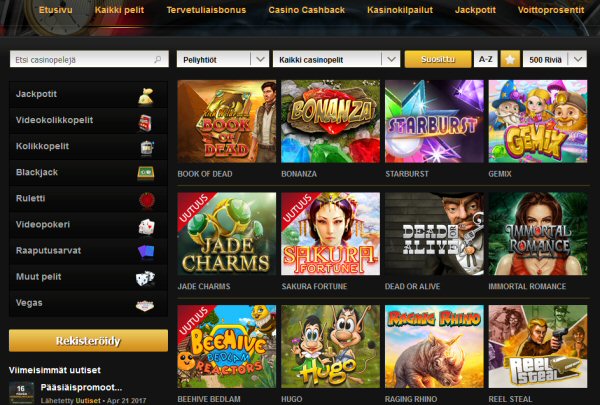The image size is (600, 405).
Task: Select the dice icon next to Muut pelit
Action: coord(145,278)
